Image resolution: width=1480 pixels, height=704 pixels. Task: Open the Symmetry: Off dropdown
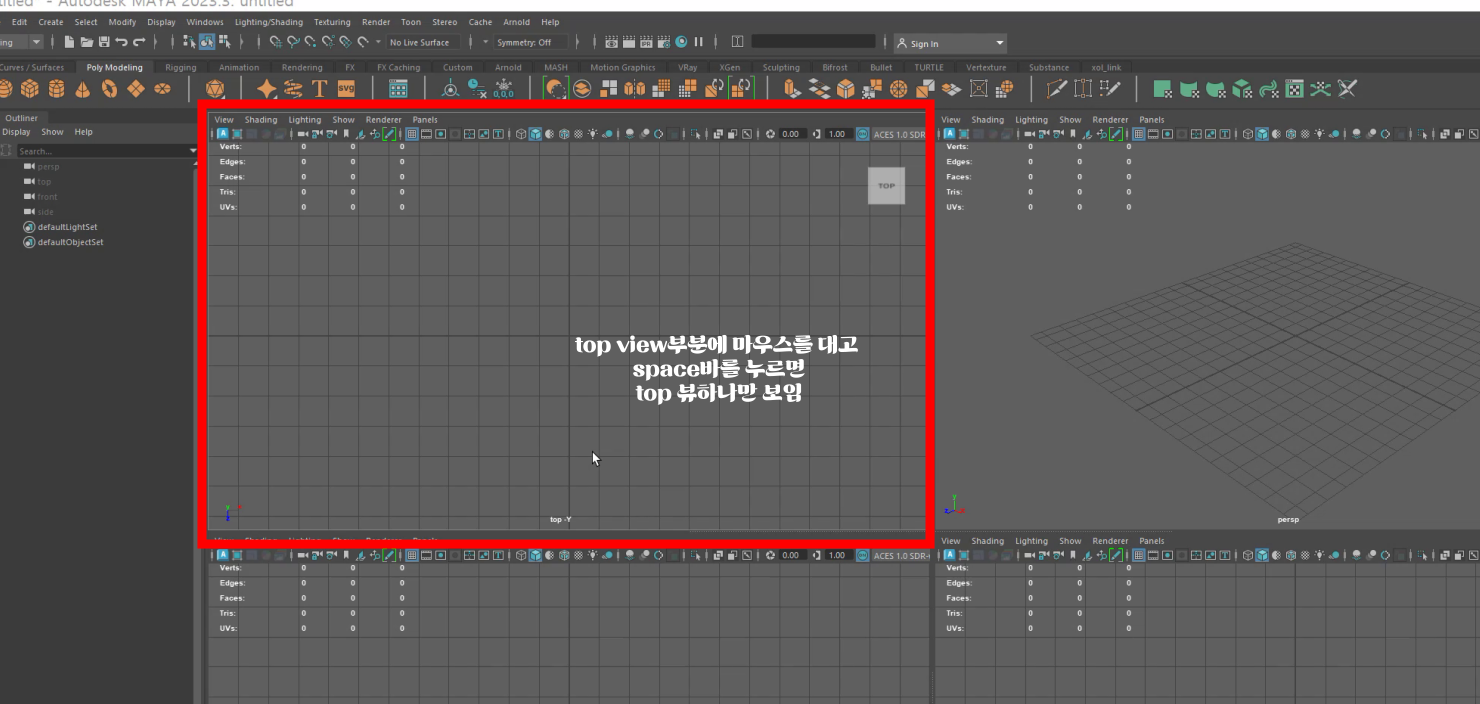pos(530,42)
